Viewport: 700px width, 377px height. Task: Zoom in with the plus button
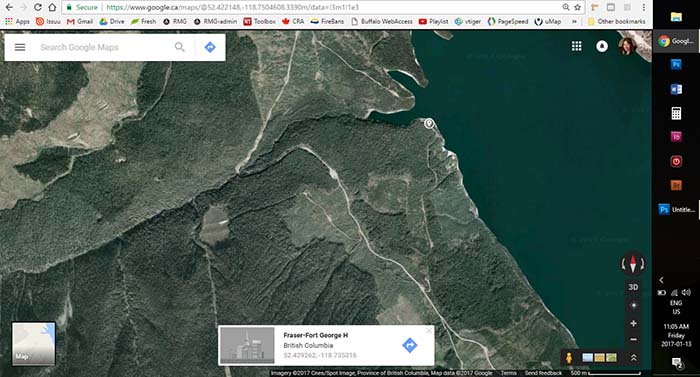[x=633, y=323]
